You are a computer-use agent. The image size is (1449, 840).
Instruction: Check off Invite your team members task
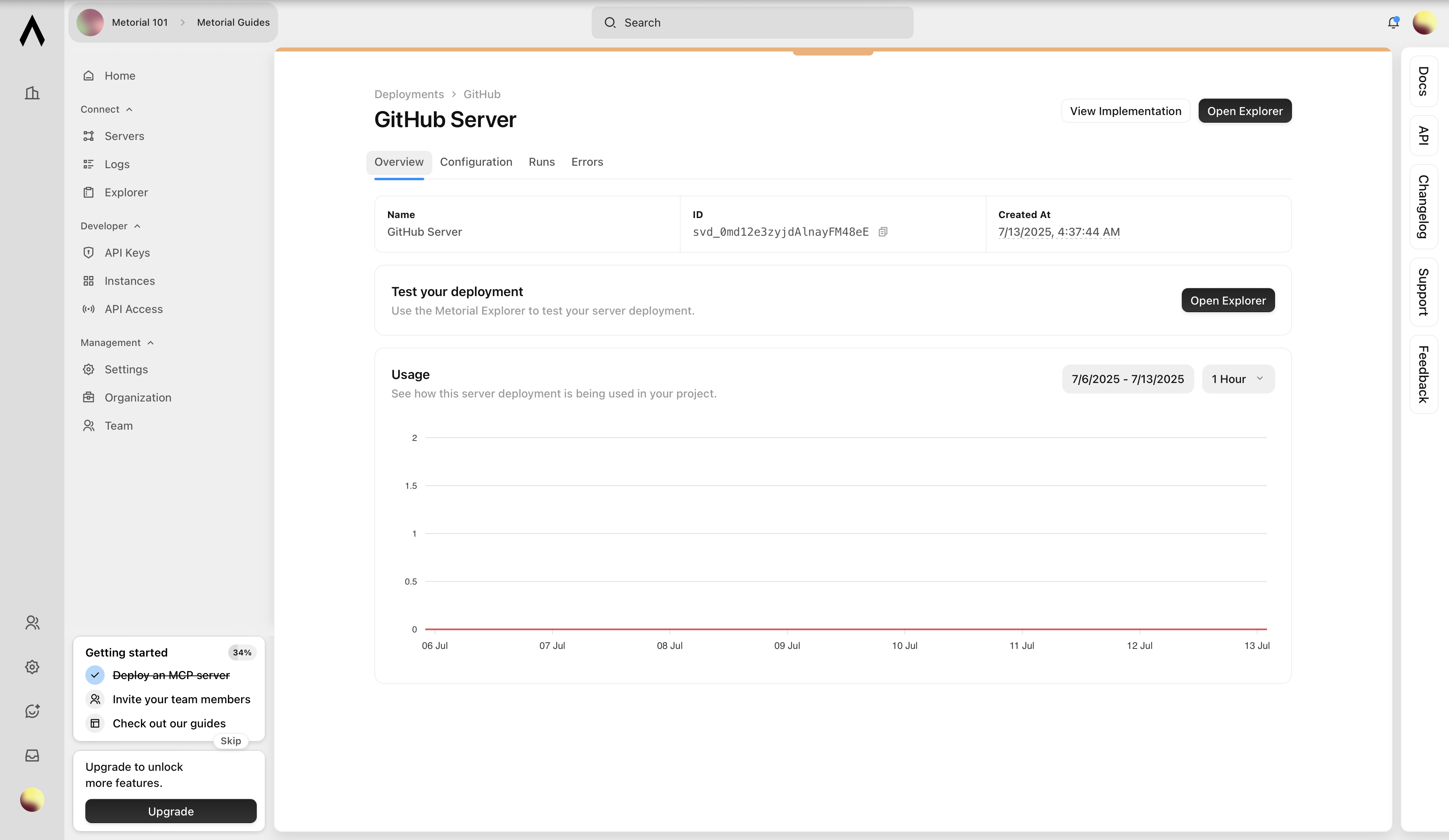click(95, 699)
